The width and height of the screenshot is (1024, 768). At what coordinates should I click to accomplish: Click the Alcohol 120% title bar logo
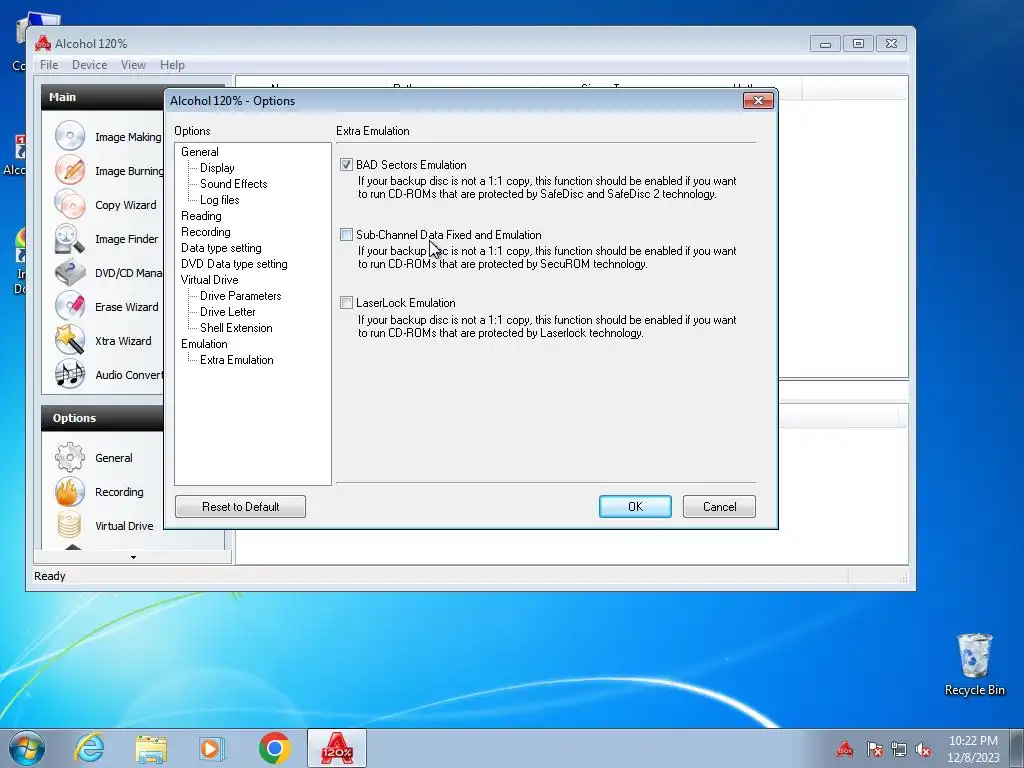pos(43,44)
